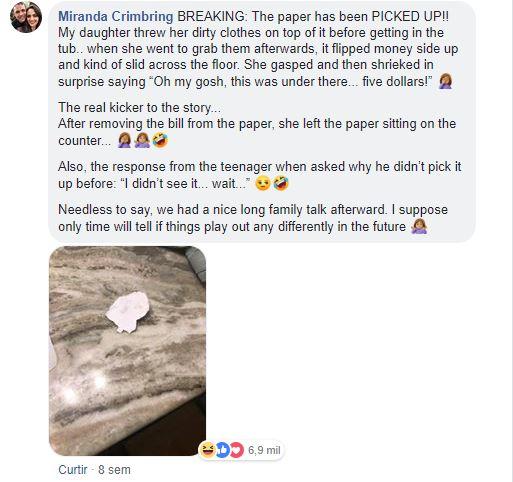This screenshot has height=482, width=513.
Task: Open the 8 sem timestamp link
Action: pos(114,470)
